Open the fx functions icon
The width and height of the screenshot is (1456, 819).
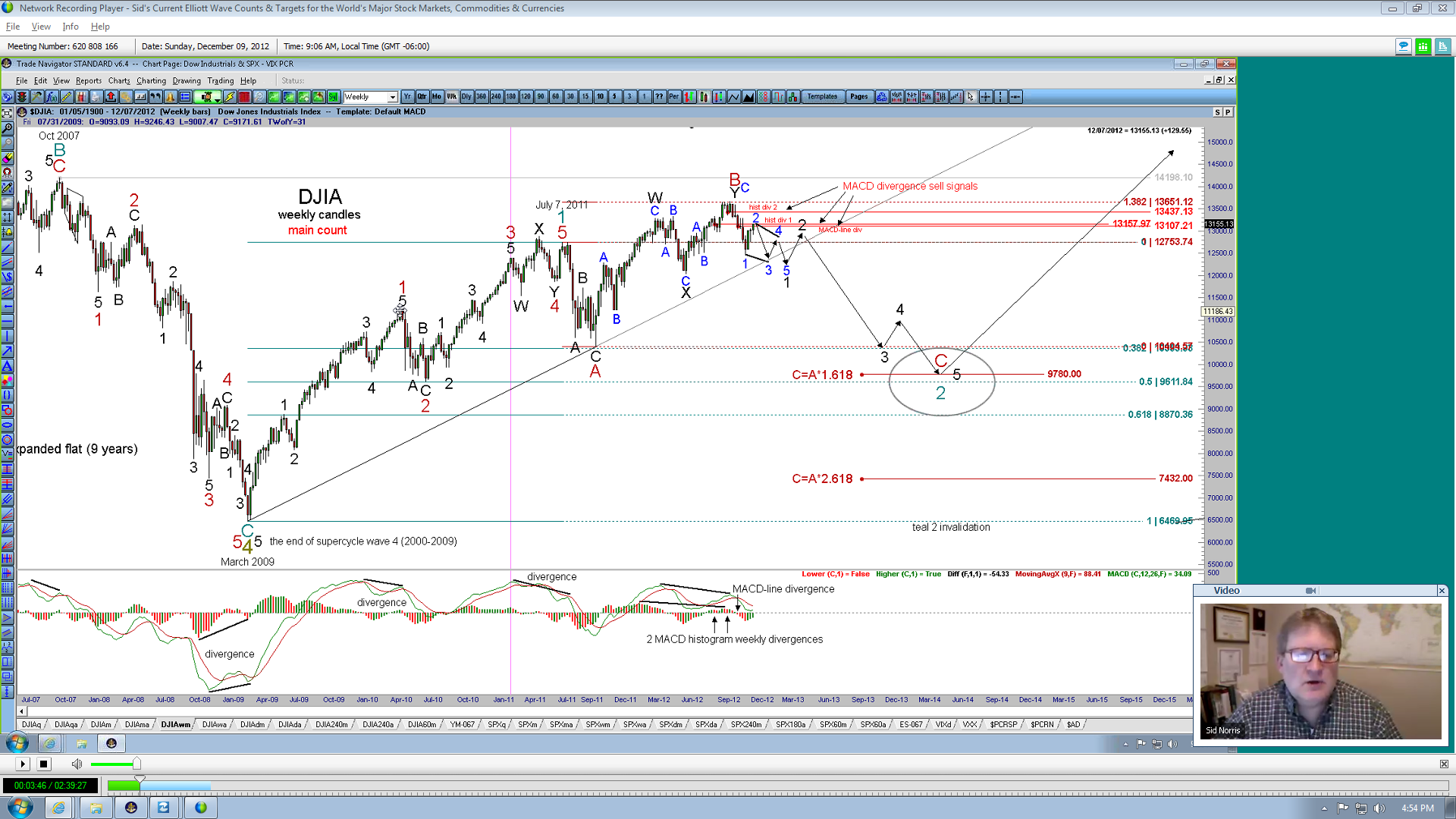[x=52, y=97]
